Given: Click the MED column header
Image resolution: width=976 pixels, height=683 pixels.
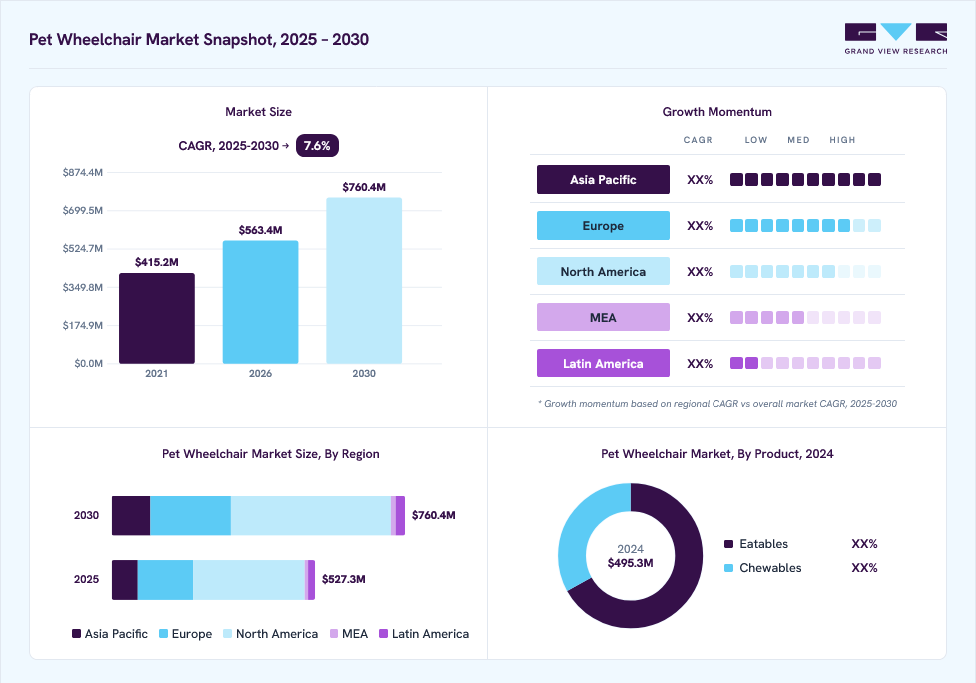Looking at the screenshot, I should 798,140.
